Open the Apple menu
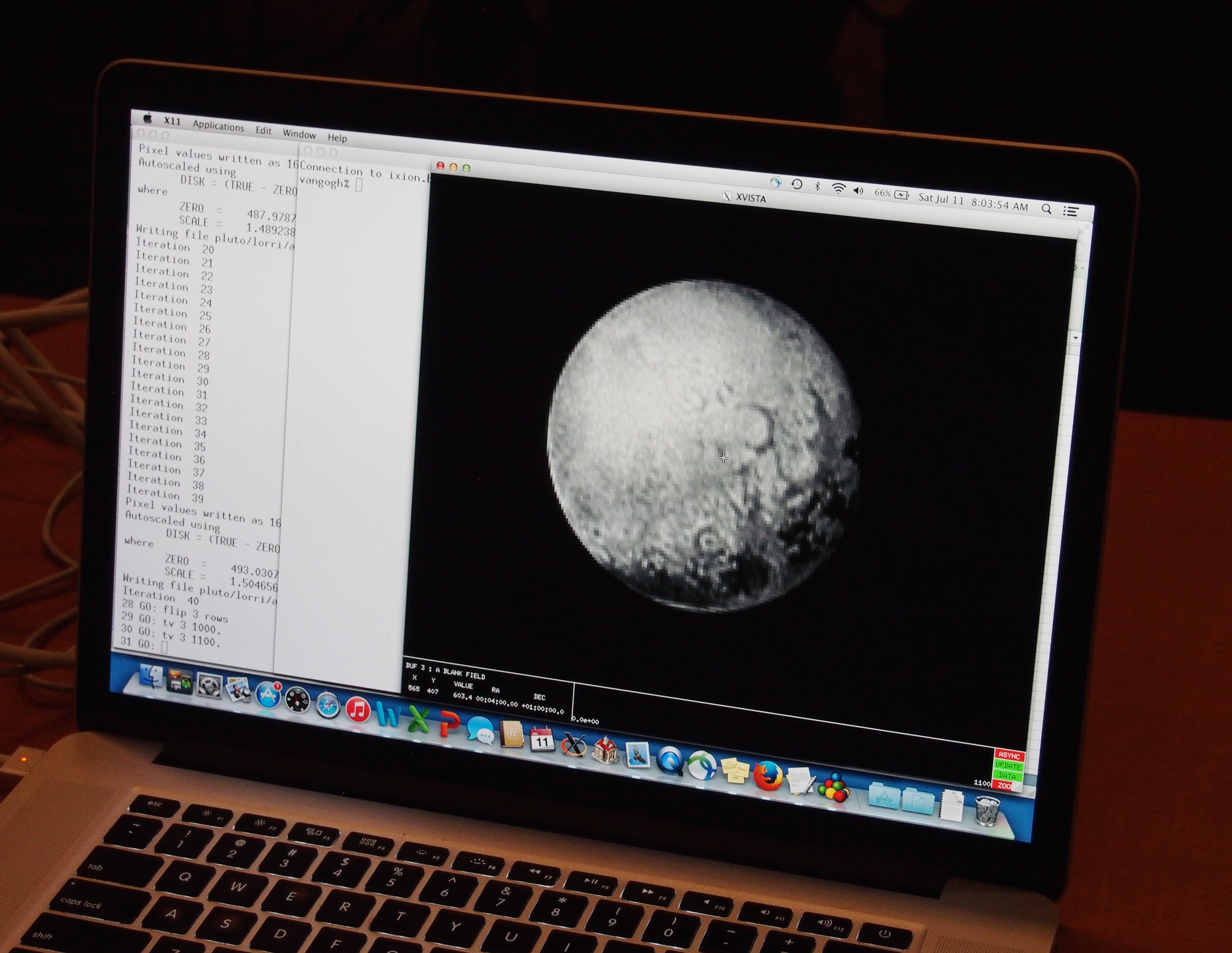 148,118
